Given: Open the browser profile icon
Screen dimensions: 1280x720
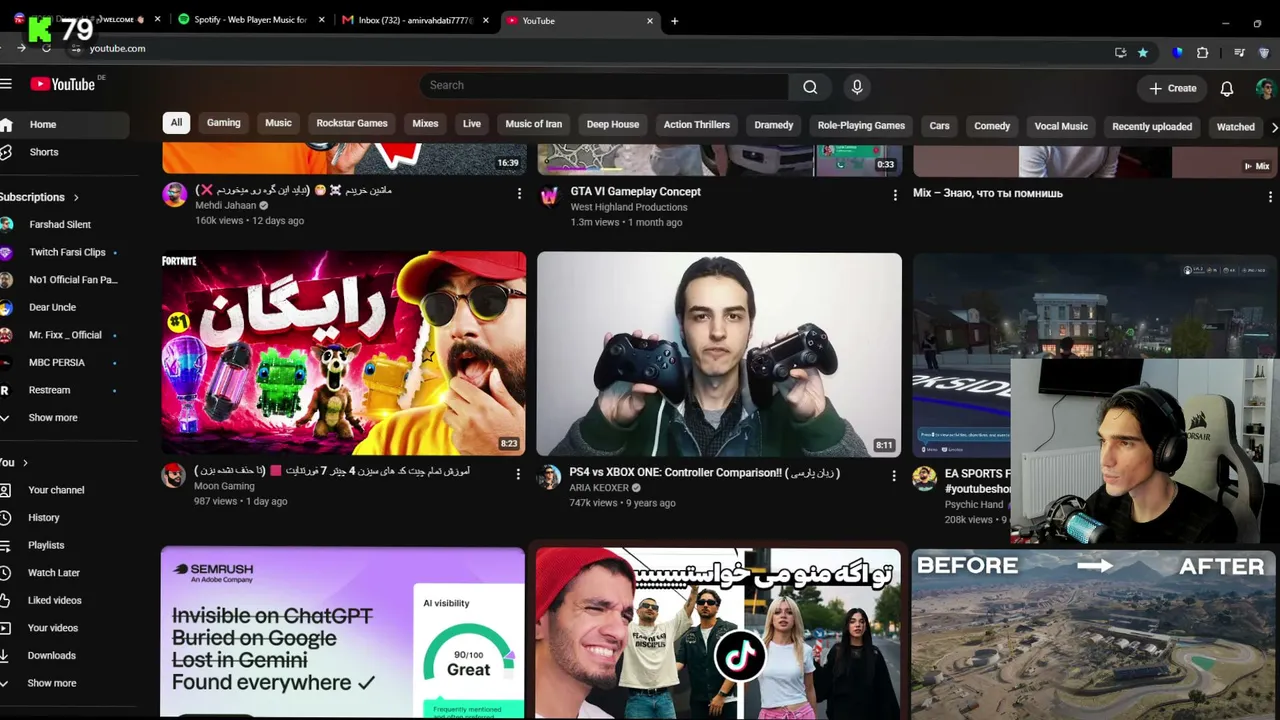Looking at the screenshot, I should point(1265,53).
